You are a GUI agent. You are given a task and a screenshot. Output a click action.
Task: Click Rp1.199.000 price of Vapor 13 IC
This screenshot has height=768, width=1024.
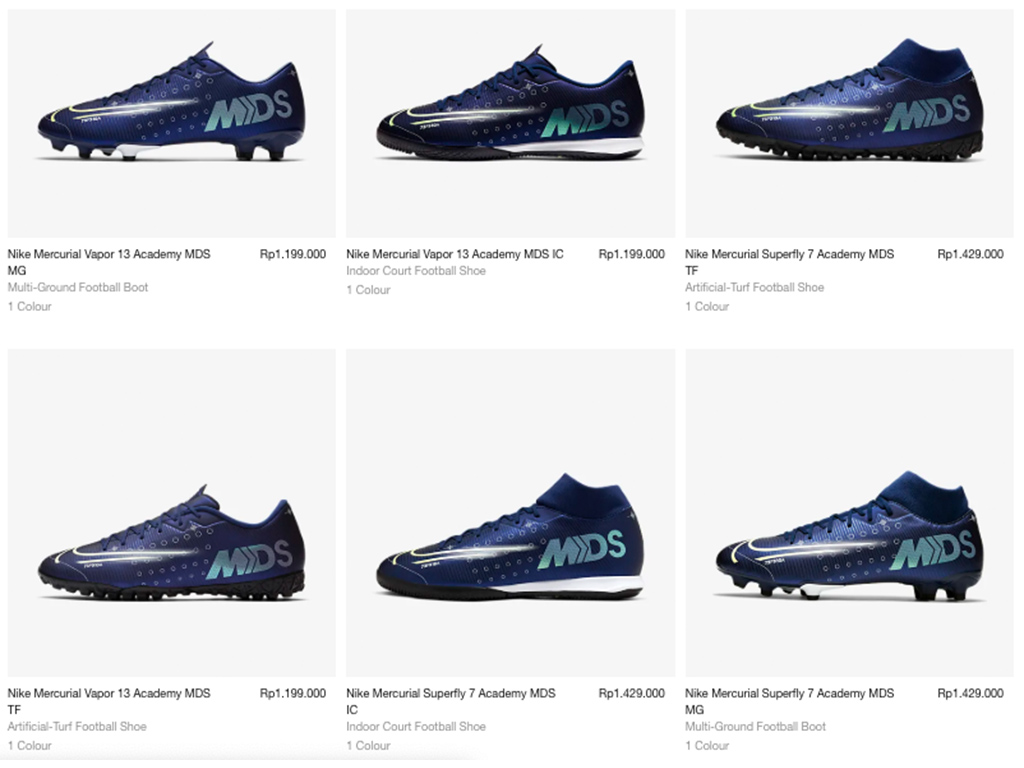pos(632,254)
